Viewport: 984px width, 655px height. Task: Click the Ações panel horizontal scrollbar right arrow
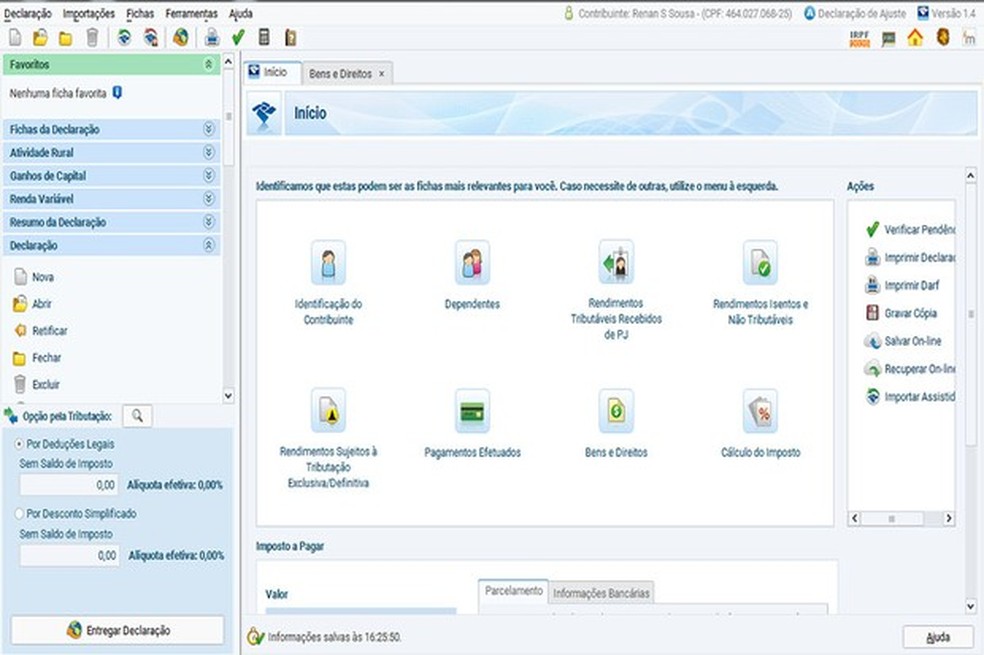click(948, 518)
